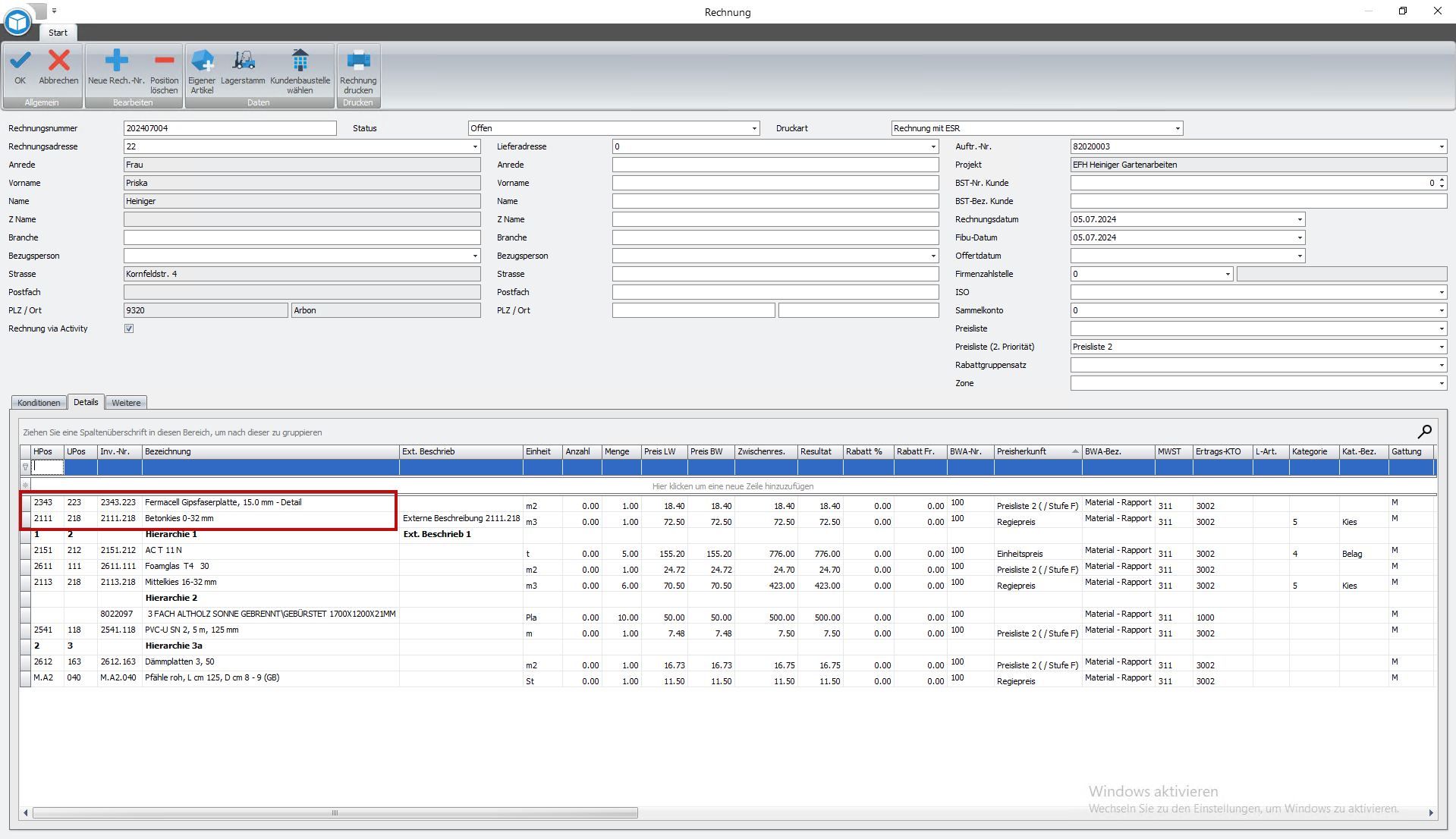
Task: Expand the Rechnungsadresse dropdown
Action: click(475, 146)
